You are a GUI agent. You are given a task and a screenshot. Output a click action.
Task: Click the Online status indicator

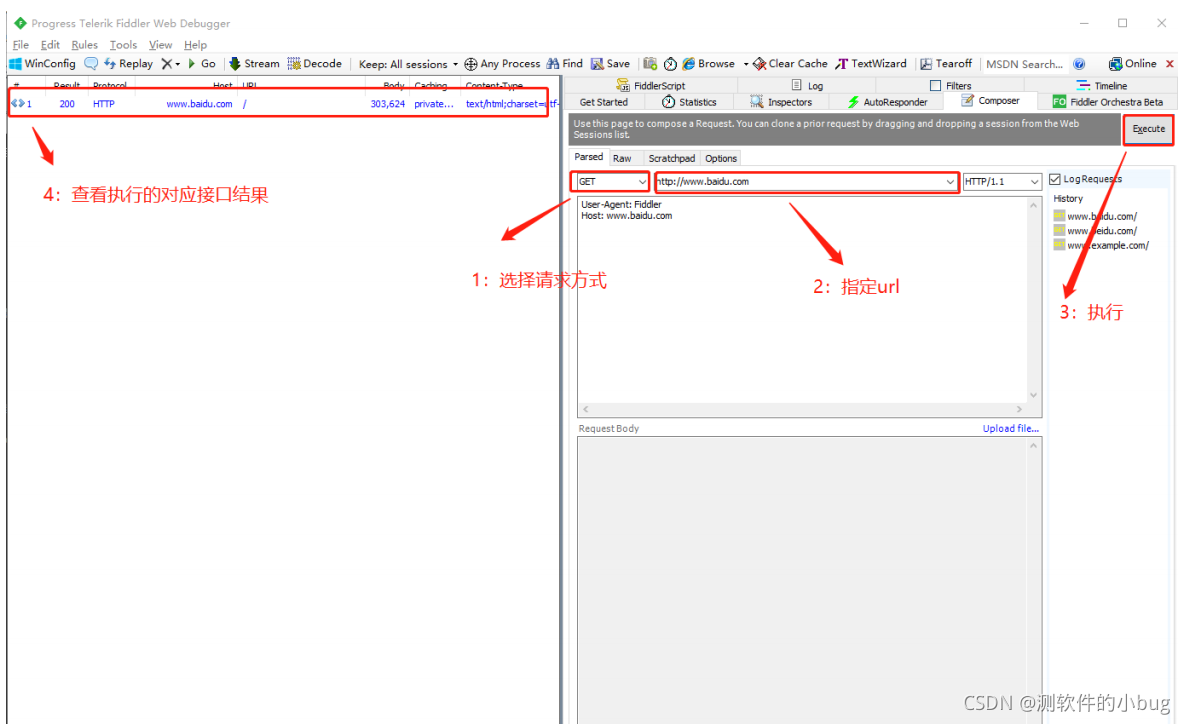(x=1132, y=63)
